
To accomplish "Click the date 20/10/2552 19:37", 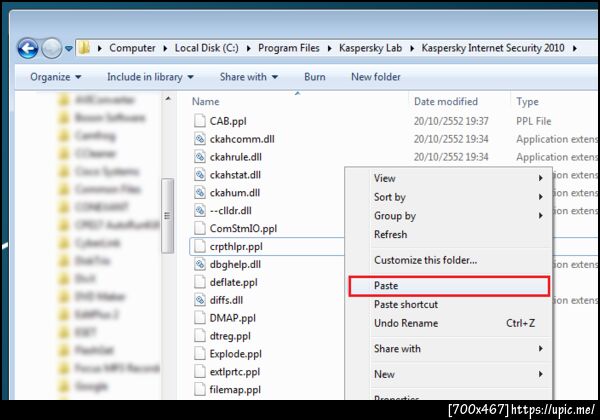I will click(x=451, y=121).
